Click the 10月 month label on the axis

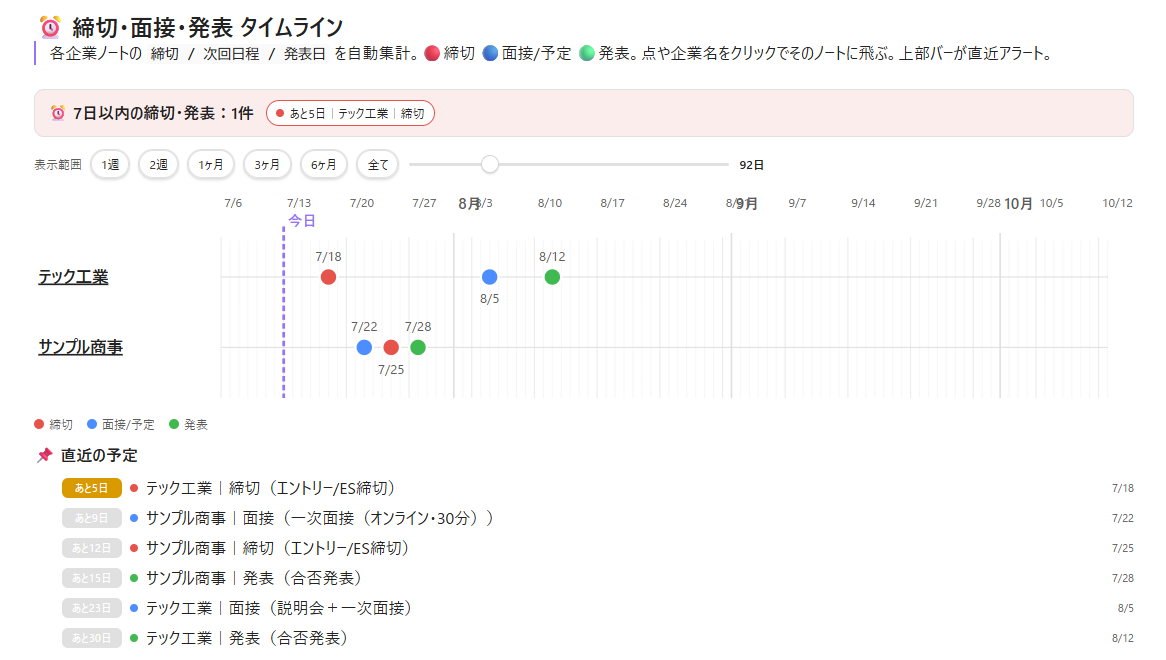[1018, 204]
